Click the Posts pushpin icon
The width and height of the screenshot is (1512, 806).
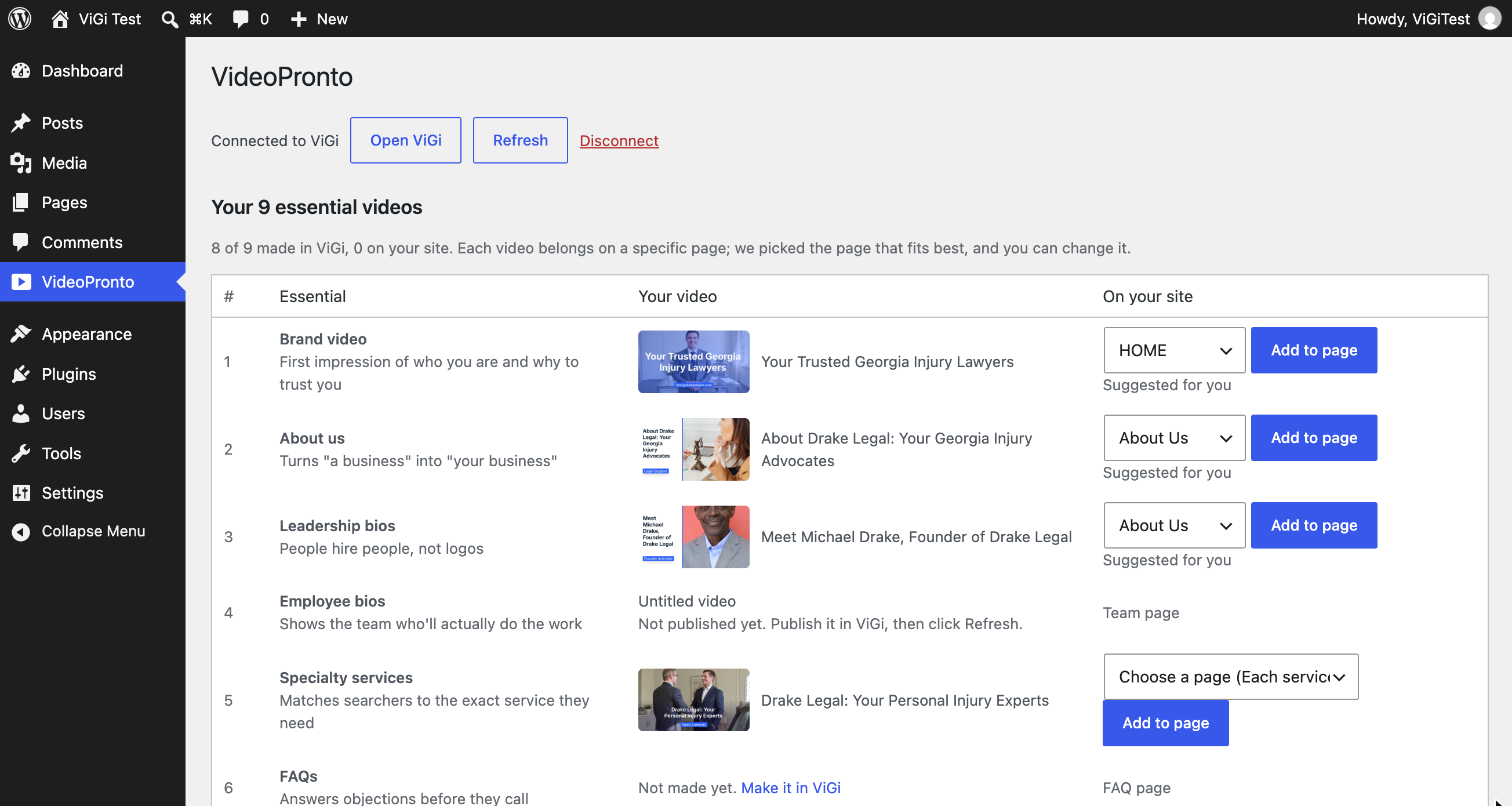tap(21, 123)
